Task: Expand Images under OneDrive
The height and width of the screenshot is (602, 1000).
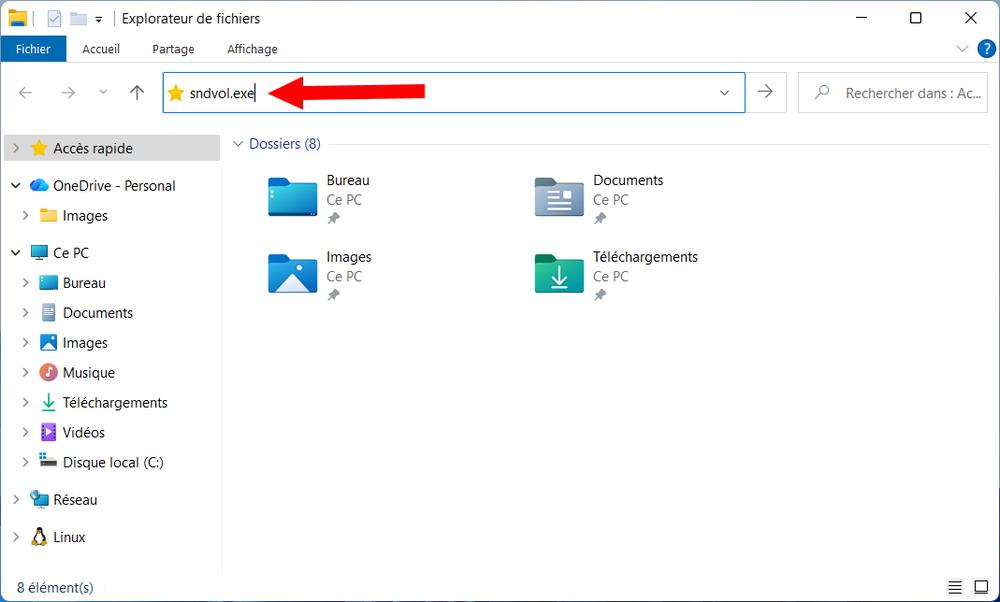Action: pyautogui.click(x=26, y=216)
